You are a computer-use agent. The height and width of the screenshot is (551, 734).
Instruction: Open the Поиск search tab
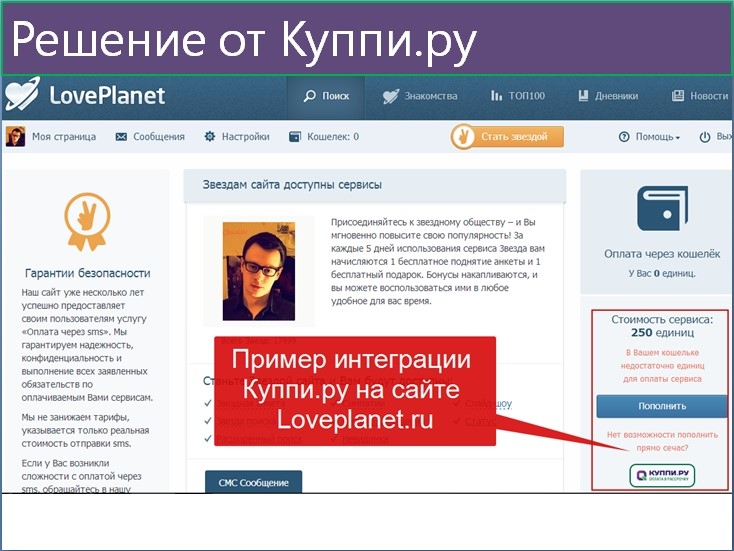326,96
